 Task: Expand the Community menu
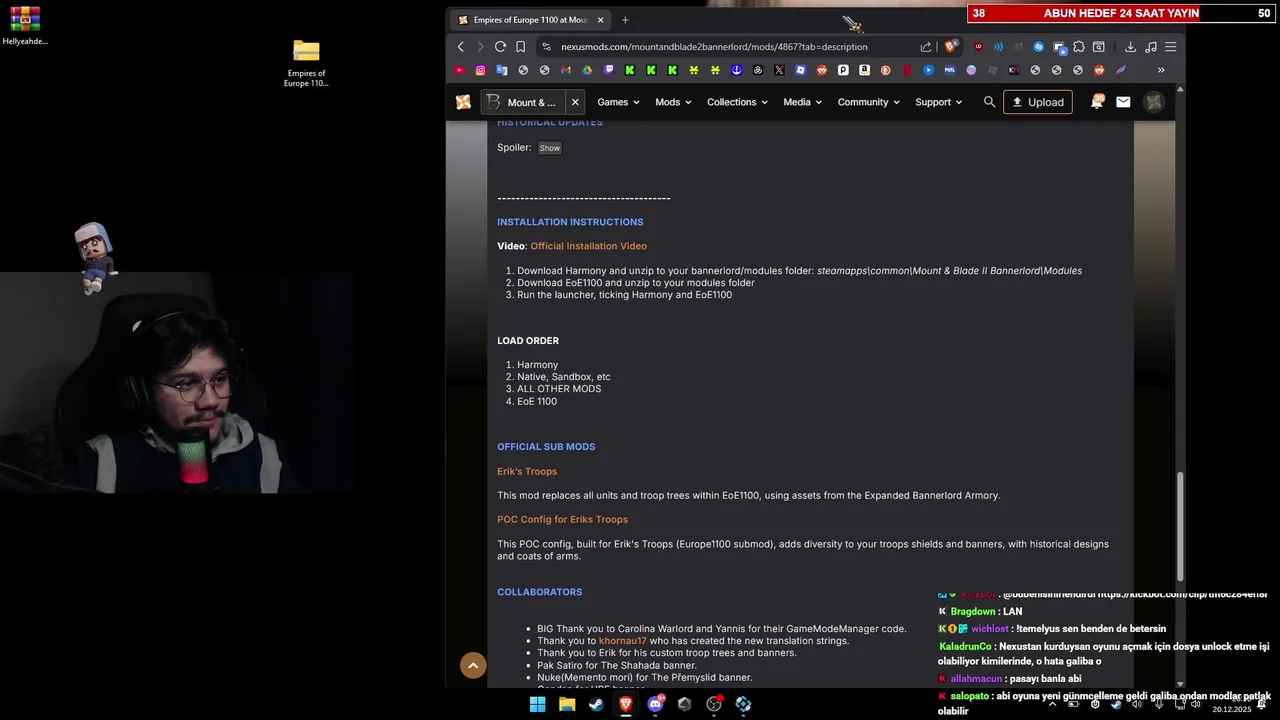868,102
